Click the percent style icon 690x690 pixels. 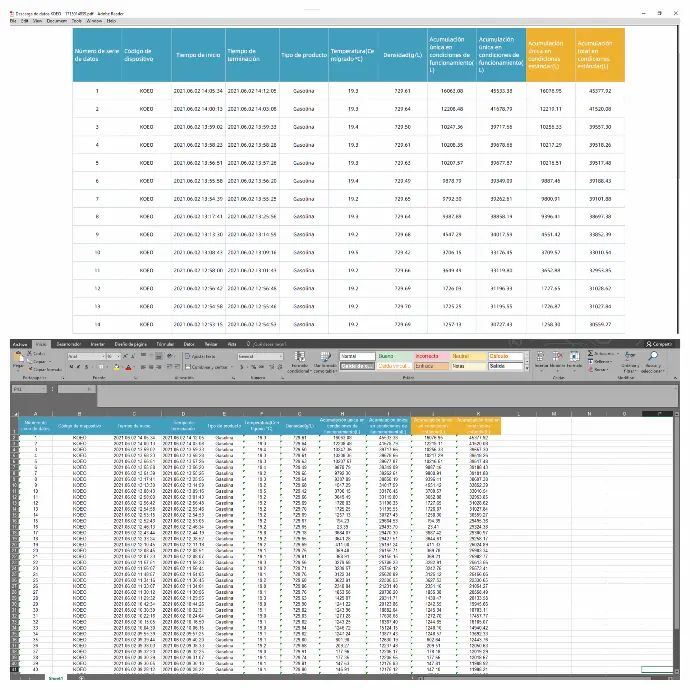click(x=253, y=367)
